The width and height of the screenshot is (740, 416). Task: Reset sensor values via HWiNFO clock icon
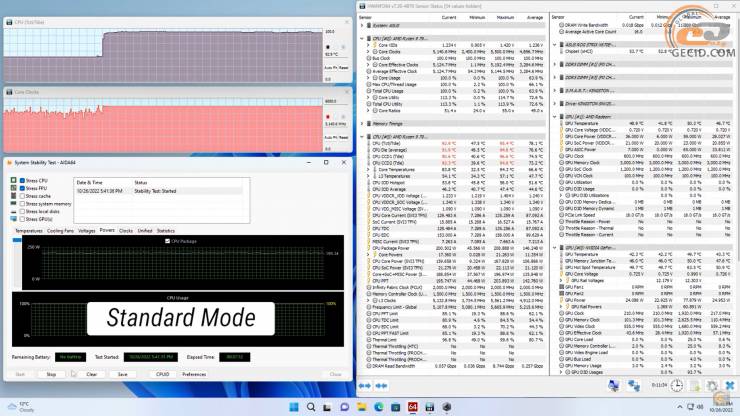(x=677, y=385)
